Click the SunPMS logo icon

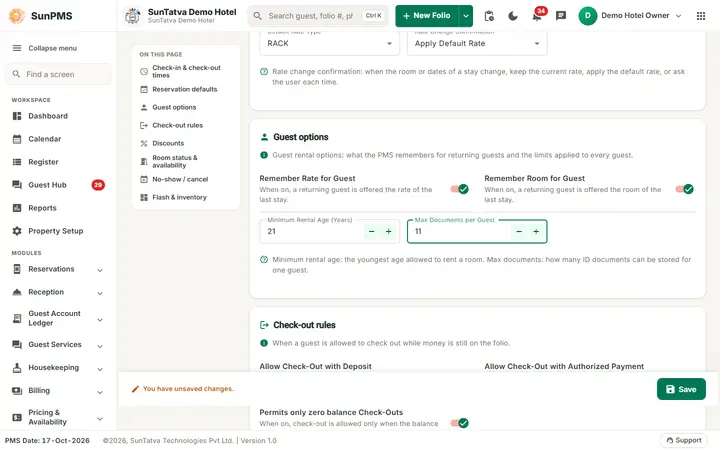click(17, 16)
